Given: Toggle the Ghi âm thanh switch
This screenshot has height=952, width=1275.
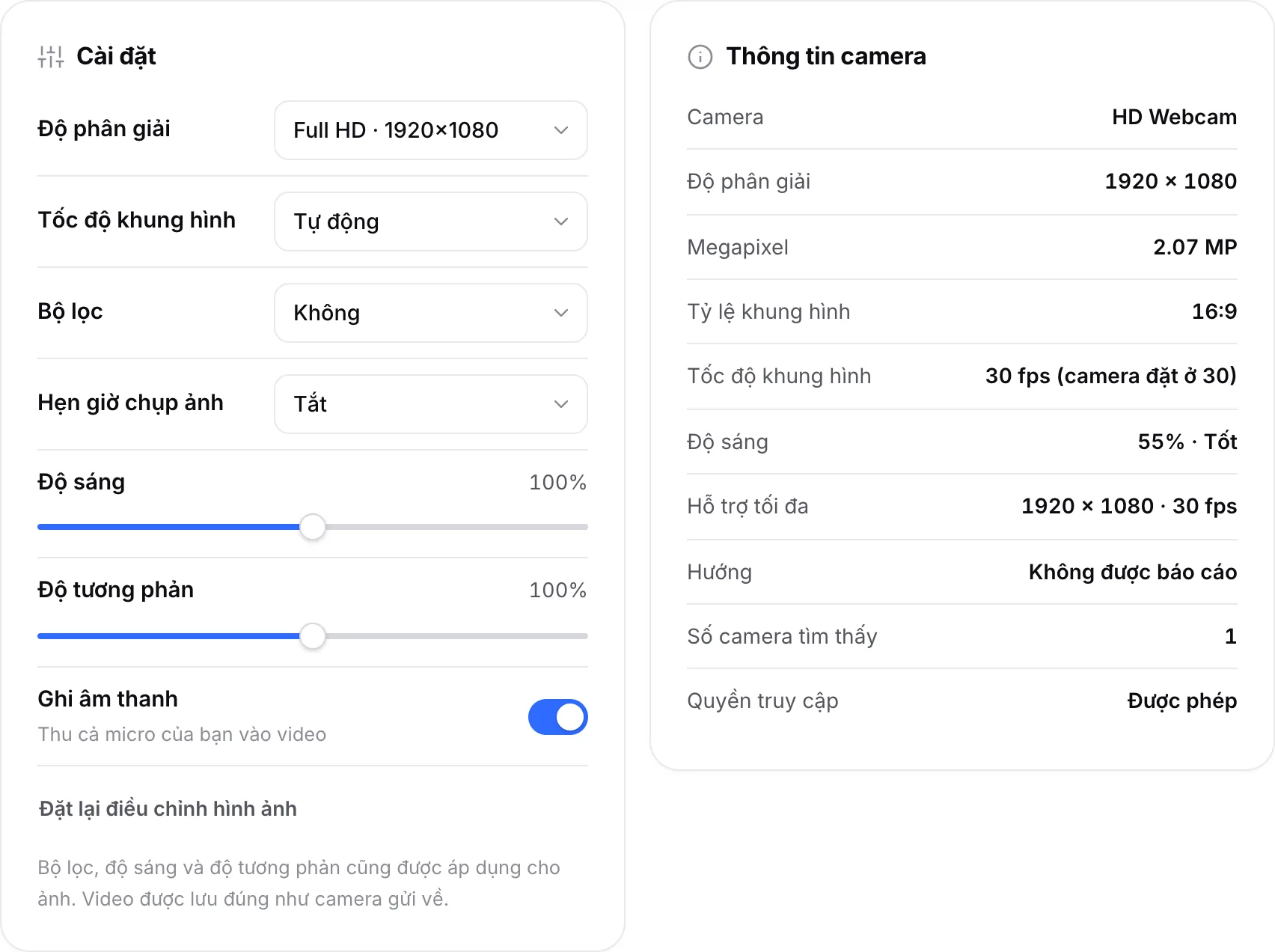Looking at the screenshot, I should tap(558, 717).
